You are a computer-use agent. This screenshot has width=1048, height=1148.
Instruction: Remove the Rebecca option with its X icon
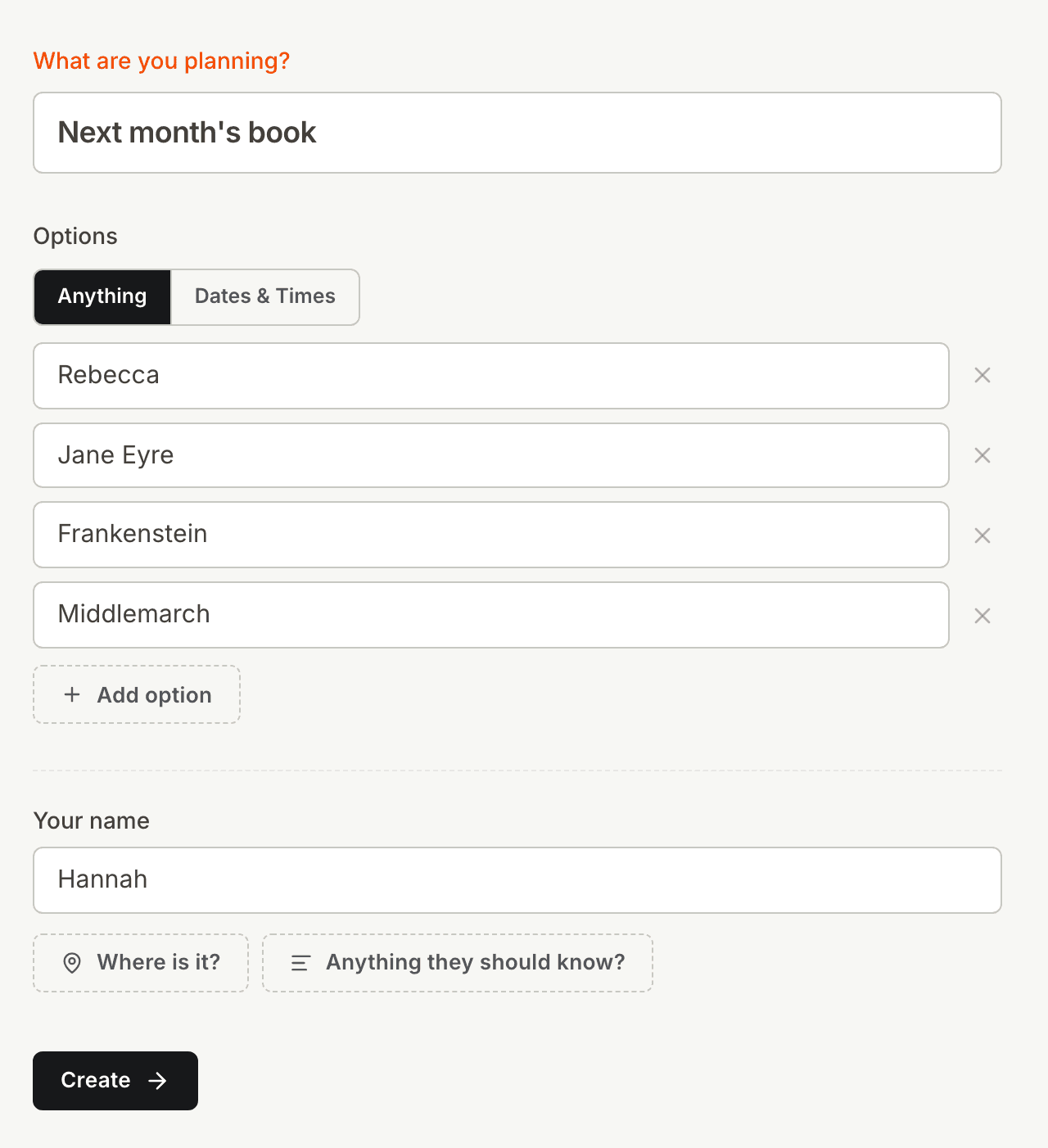pyautogui.click(x=982, y=375)
